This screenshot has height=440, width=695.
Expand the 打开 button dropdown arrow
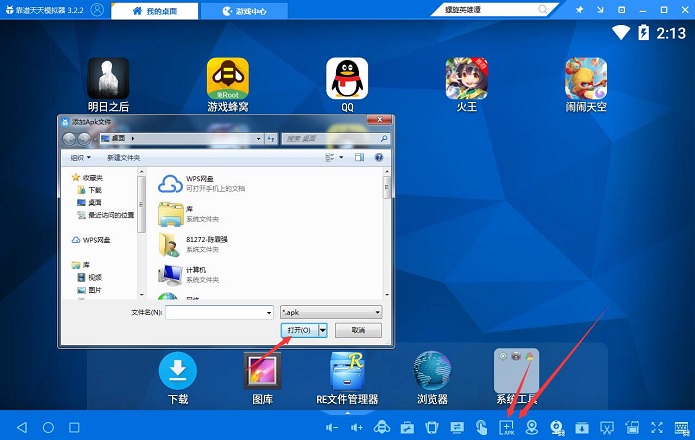pyautogui.click(x=323, y=330)
